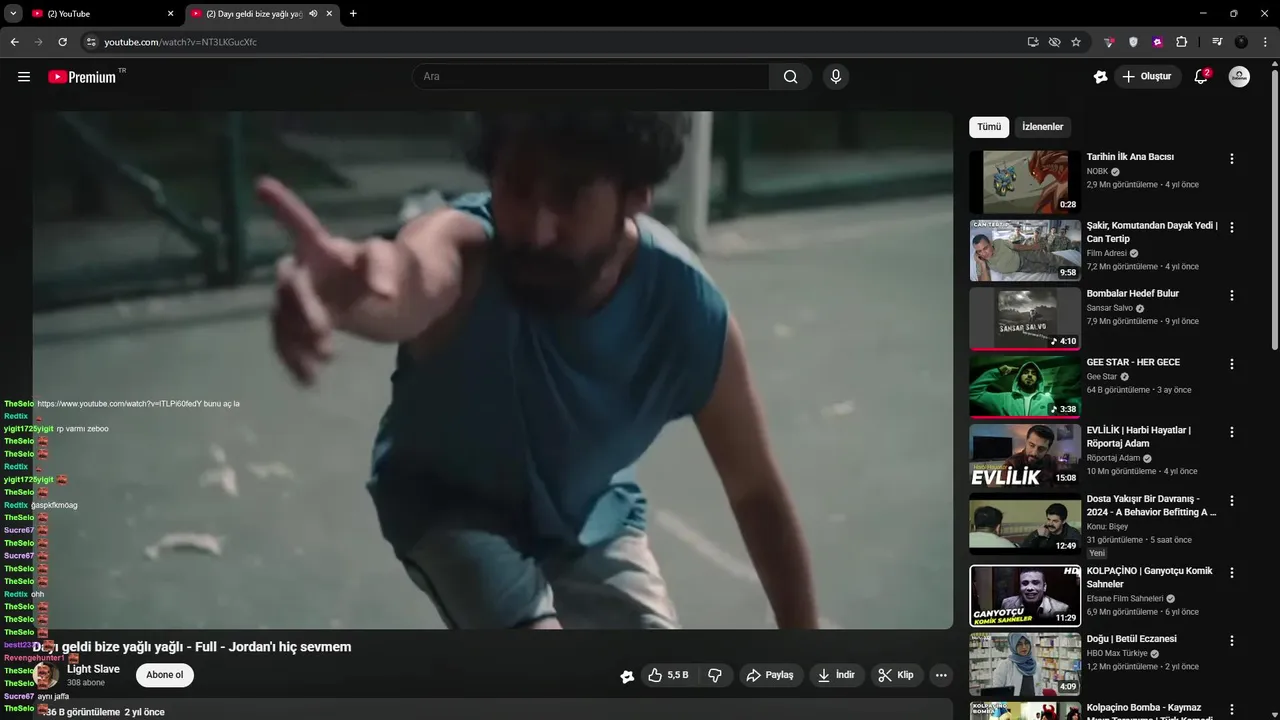The image size is (1280, 720).
Task: Close the Dayı geldi bize tab
Action: click(x=329, y=14)
